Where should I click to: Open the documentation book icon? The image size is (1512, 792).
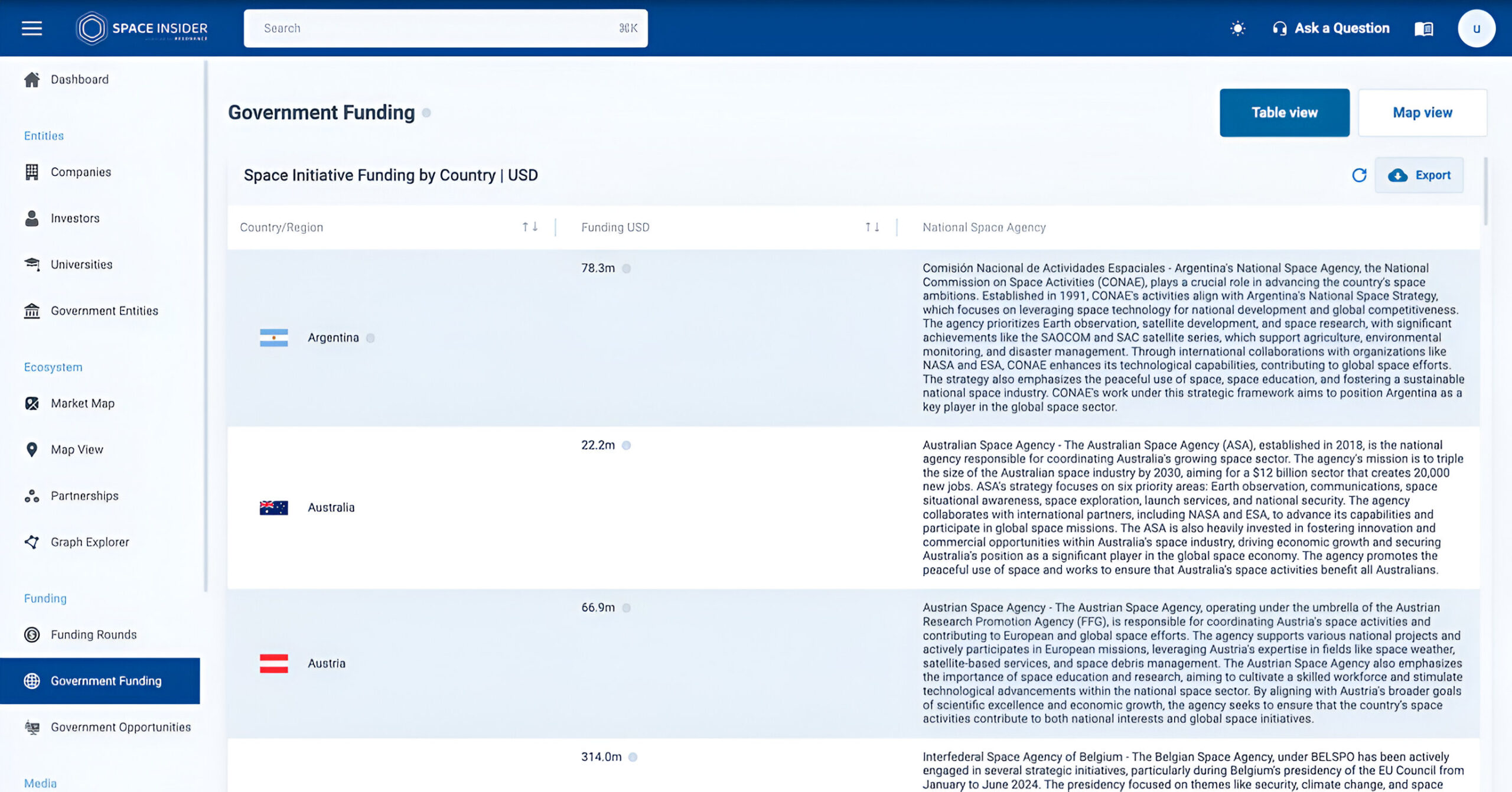click(1423, 28)
